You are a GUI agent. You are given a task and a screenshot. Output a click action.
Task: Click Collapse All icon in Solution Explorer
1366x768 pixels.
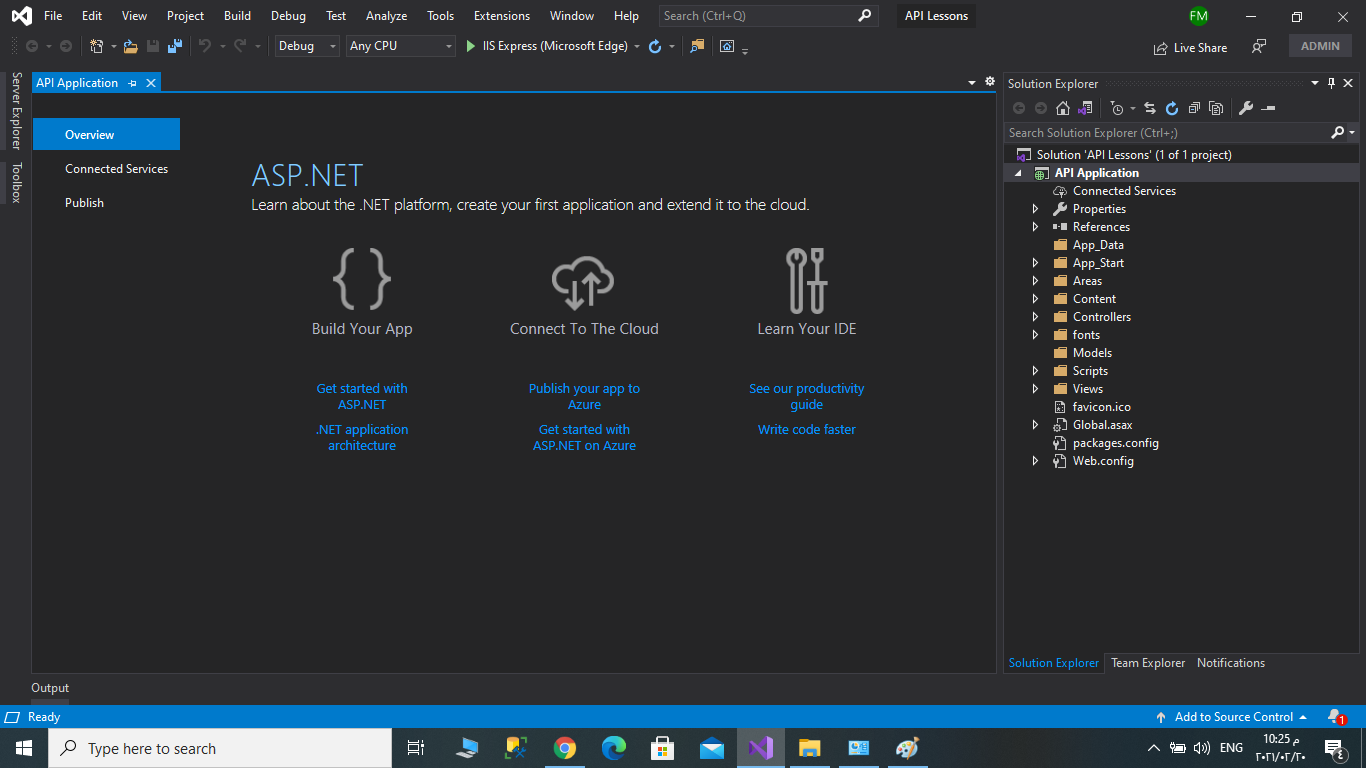[1194, 108]
